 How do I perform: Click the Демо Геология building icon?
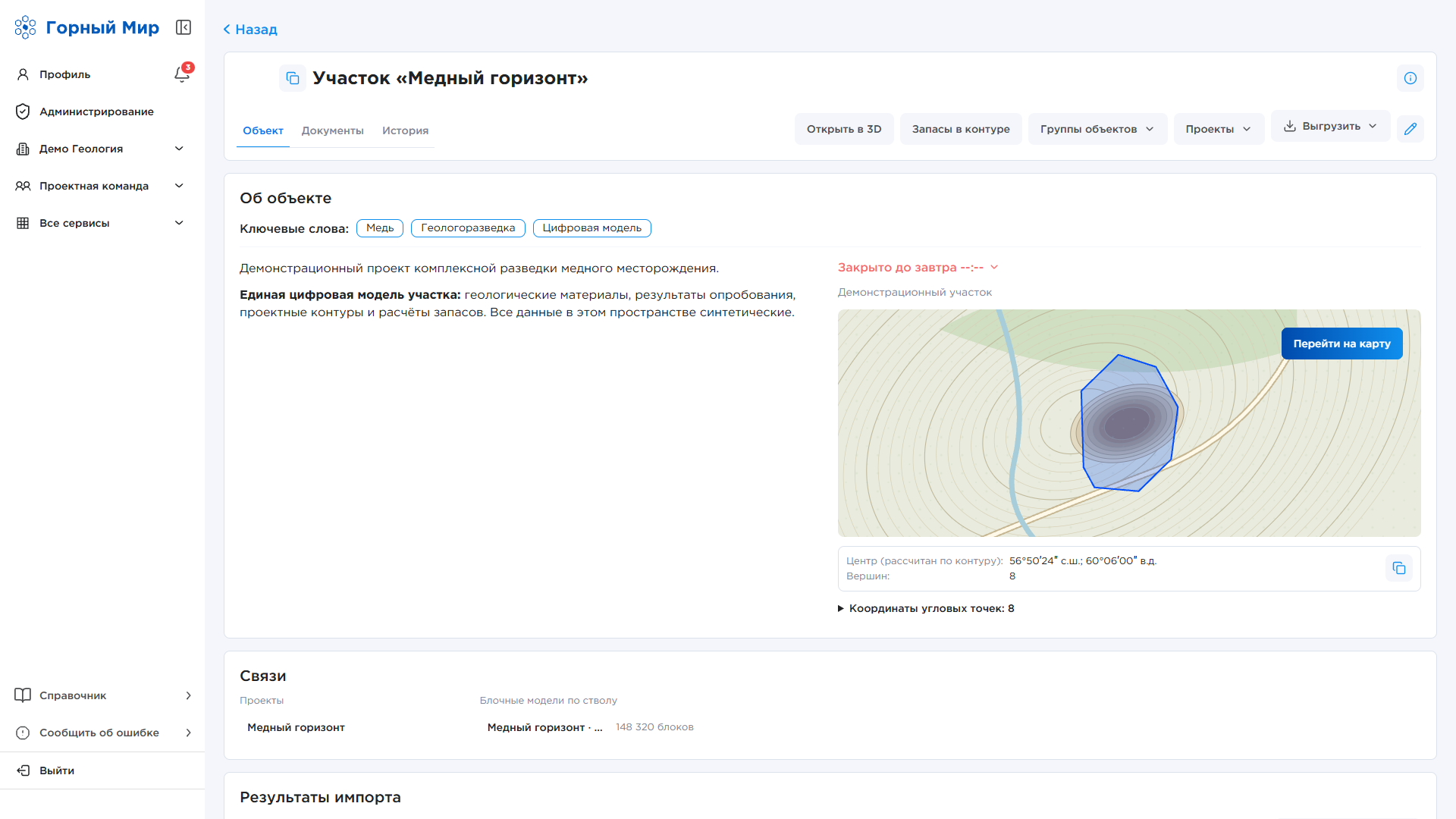[x=23, y=149]
